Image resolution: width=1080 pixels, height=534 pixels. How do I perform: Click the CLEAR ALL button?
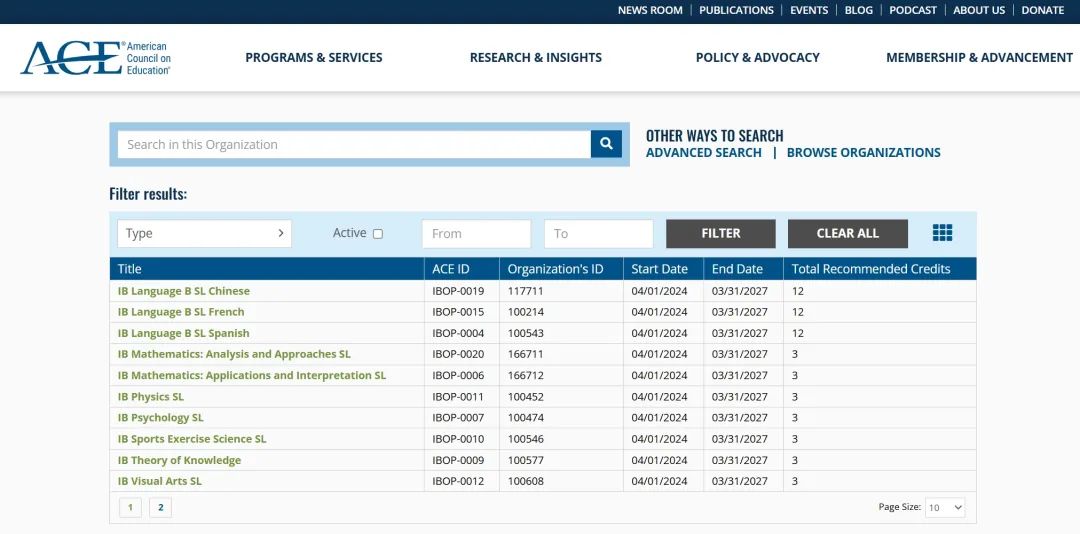(x=848, y=234)
